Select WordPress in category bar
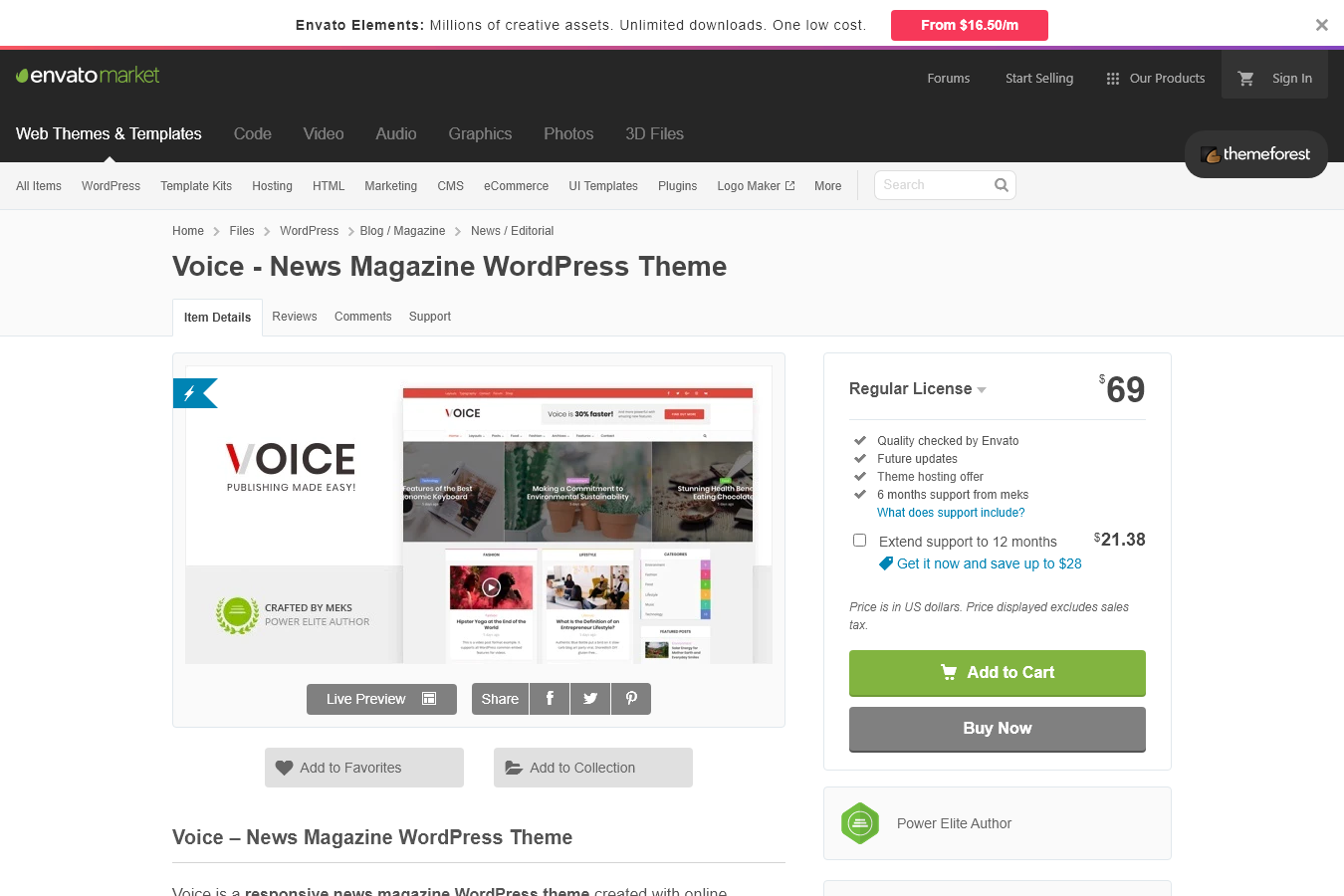Image resolution: width=1344 pixels, height=896 pixels. [111, 186]
